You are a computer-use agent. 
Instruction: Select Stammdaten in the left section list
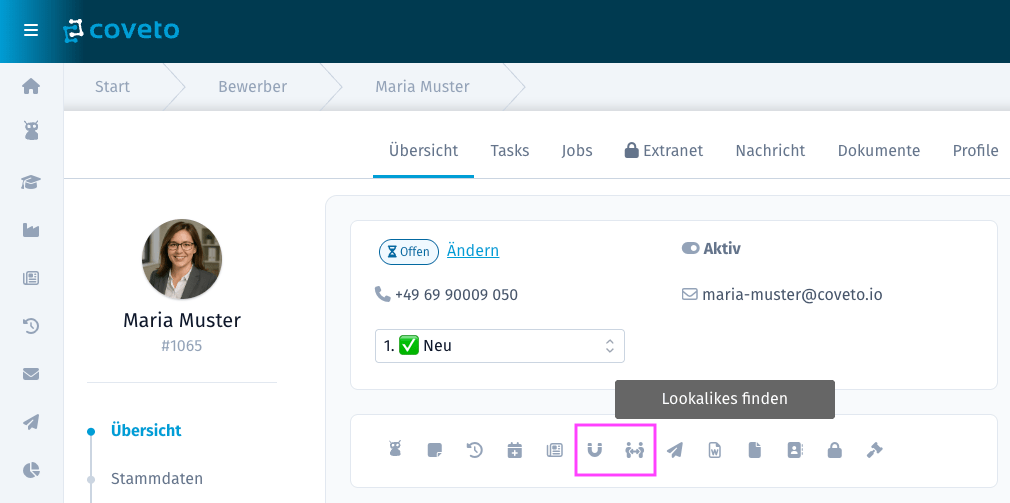point(157,479)
